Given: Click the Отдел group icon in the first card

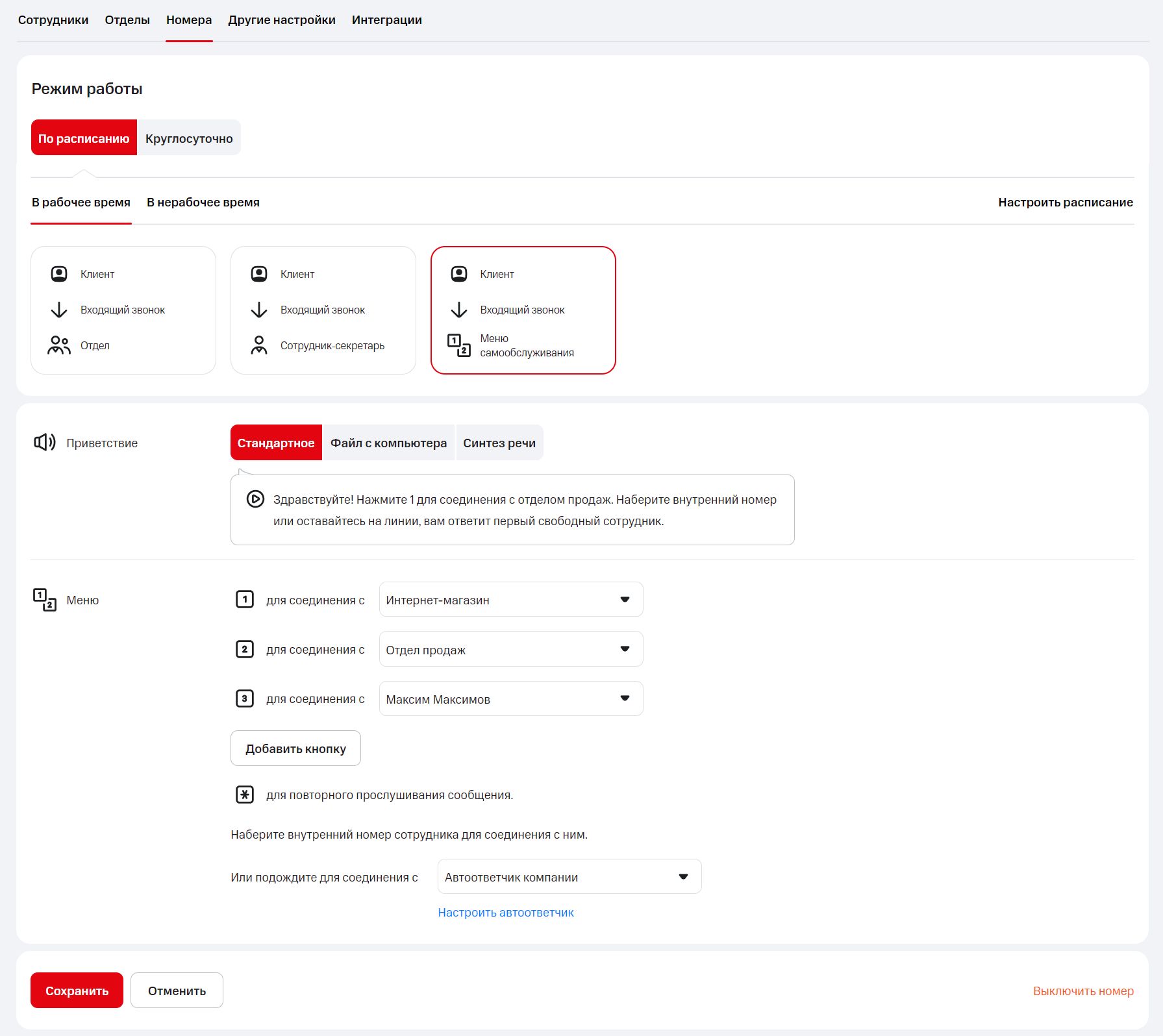Looking at the screenshot, I should tap(59, 345).
